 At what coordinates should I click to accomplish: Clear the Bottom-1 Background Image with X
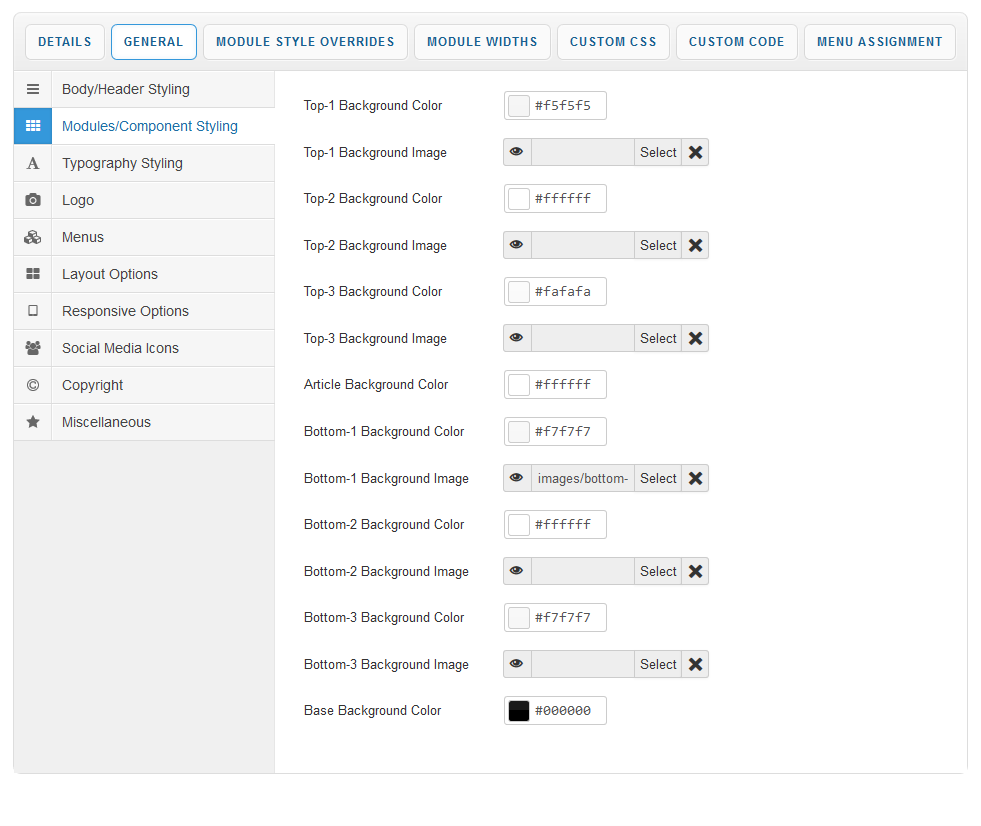click(695, 478)
